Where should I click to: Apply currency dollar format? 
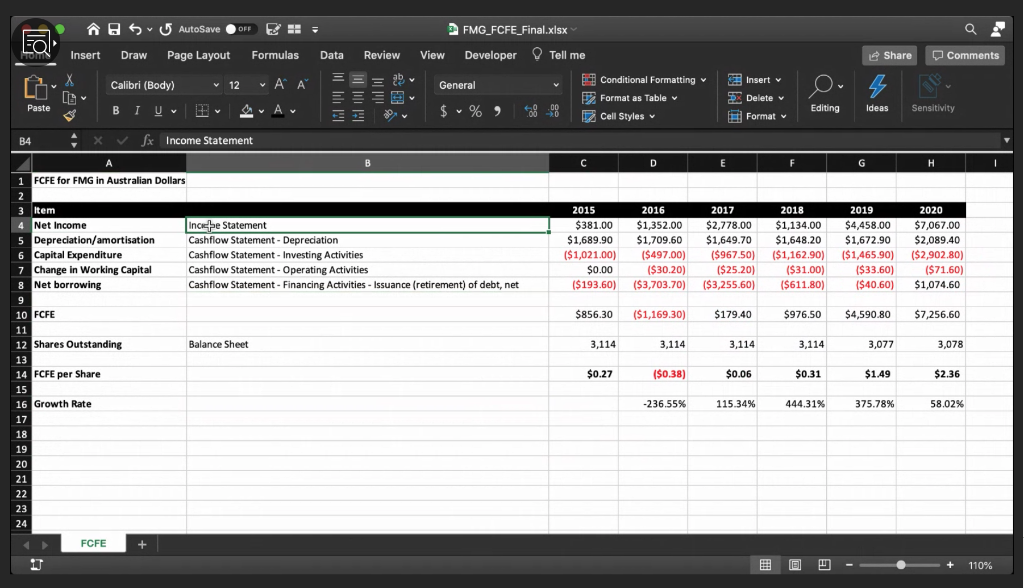pyautogui.click(x=443, y=111)
